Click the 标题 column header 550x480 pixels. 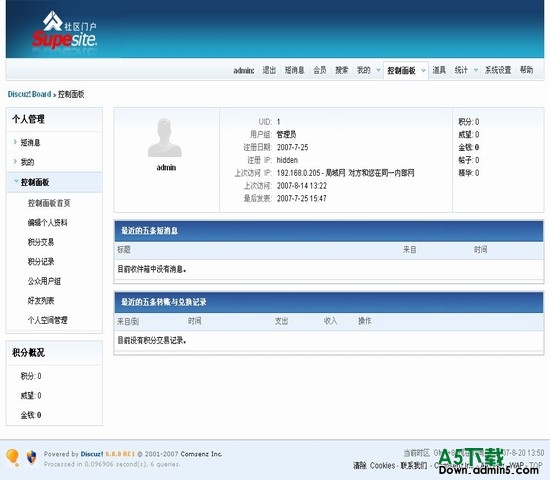[x=124, y=250]
